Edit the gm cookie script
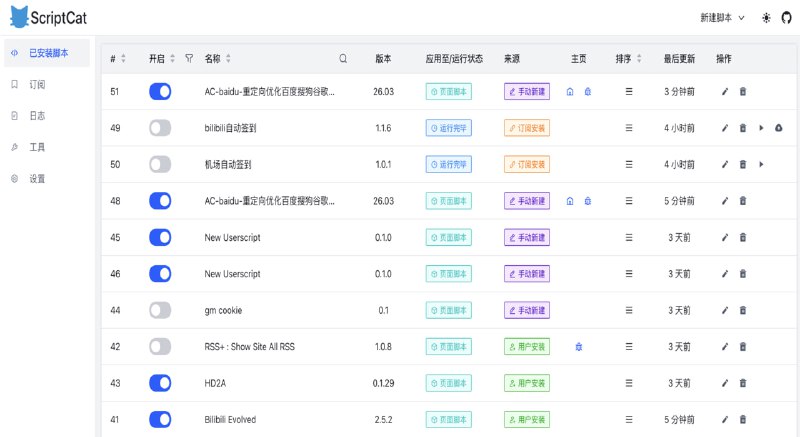Screen dimensions: 800x437 [725, 310]
